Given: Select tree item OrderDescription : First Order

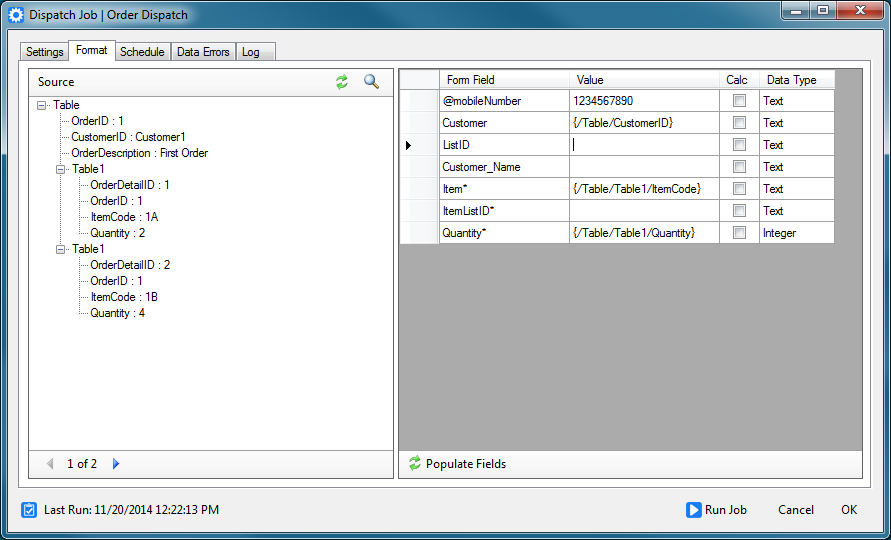Looking at the screenshot, I should pos(140,153).
